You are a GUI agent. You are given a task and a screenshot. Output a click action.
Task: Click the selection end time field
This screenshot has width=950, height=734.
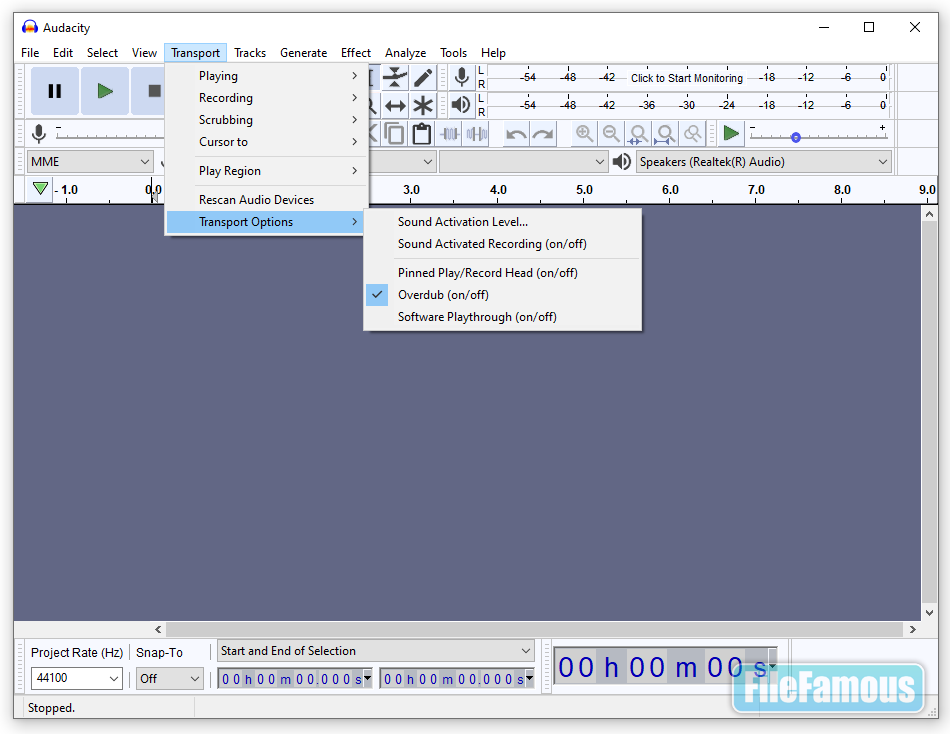[457, 678]
